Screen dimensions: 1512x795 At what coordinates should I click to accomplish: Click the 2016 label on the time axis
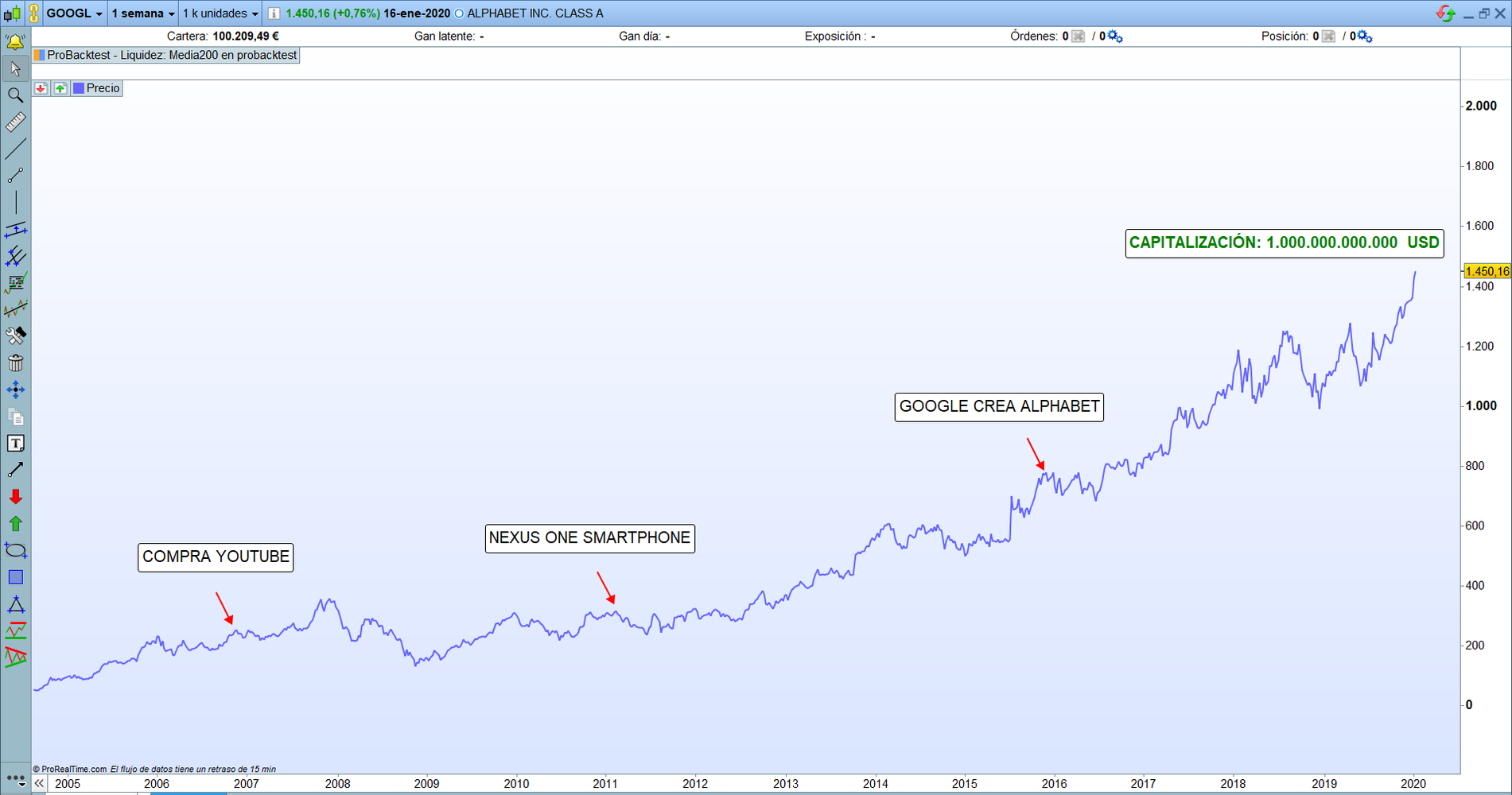(x=1055, y=784)
